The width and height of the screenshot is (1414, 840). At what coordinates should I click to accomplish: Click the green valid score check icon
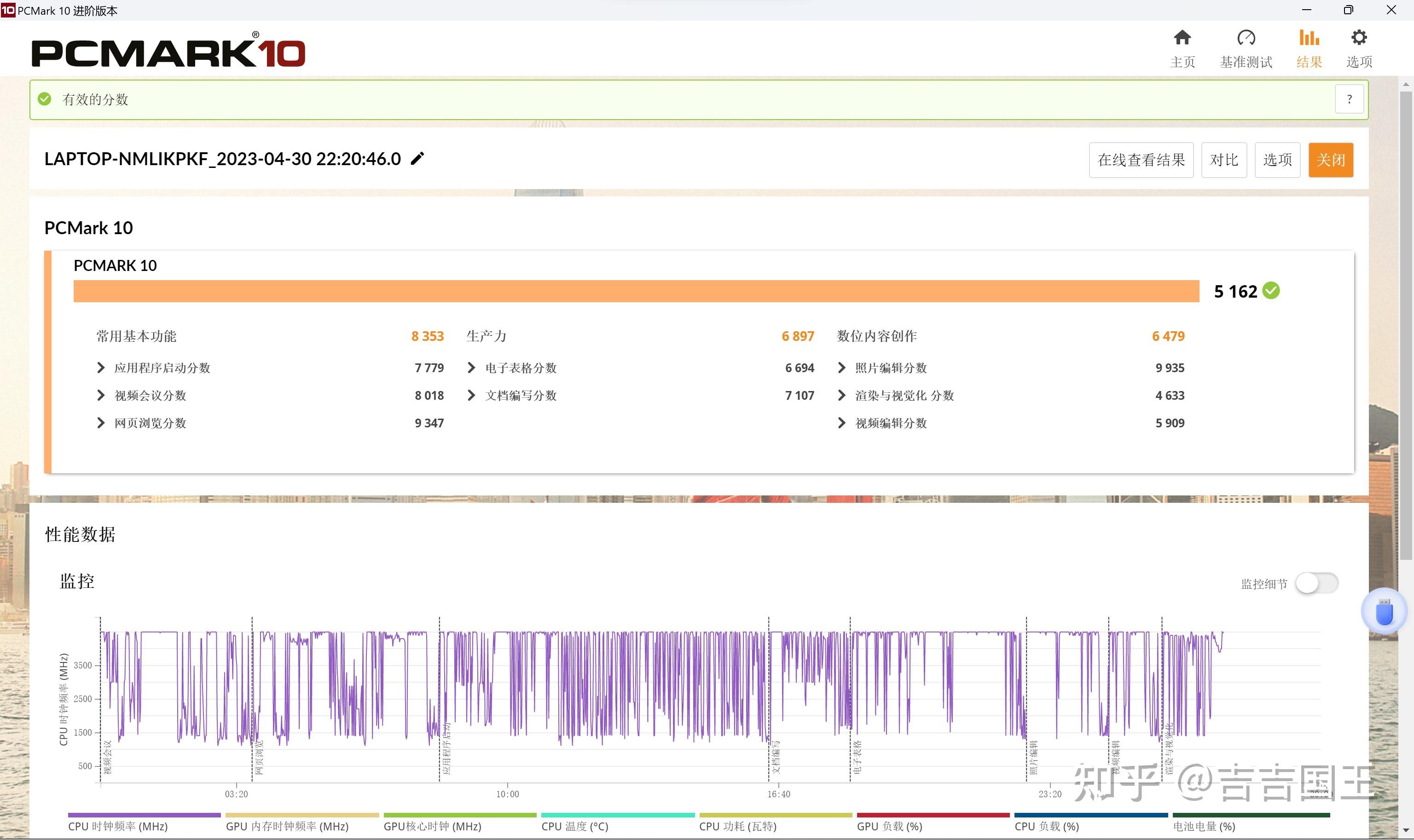tap(44, 100)
